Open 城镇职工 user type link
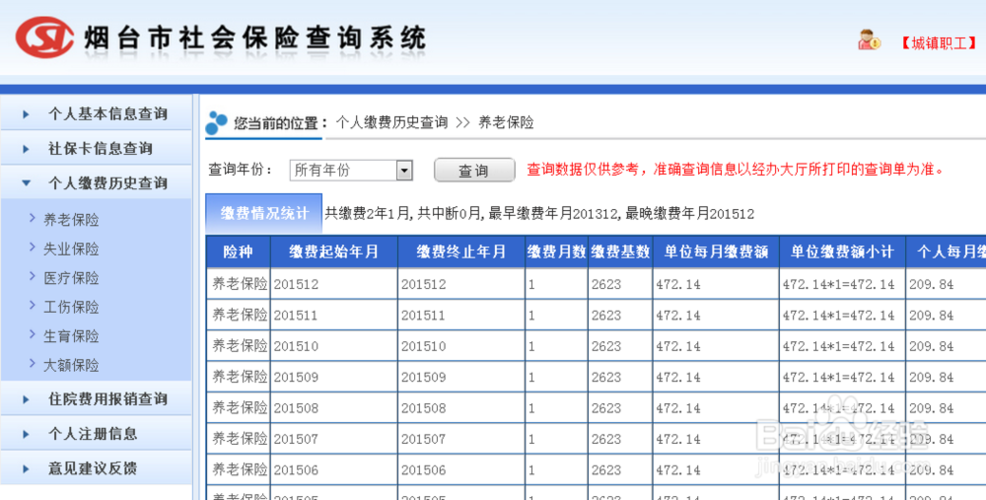 938,43
